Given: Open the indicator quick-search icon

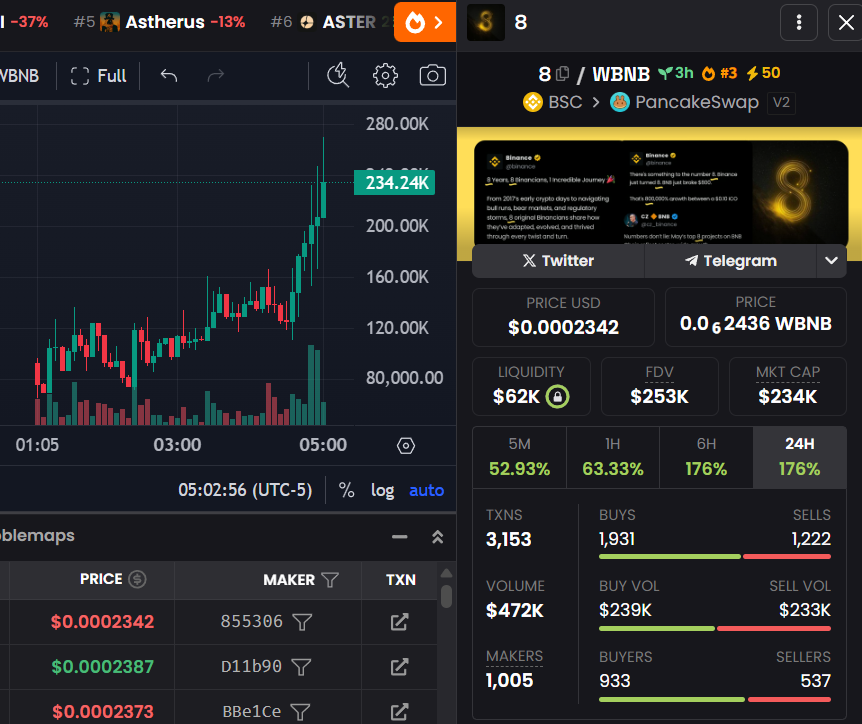Looking at the screenshot, I should (338, 76).
